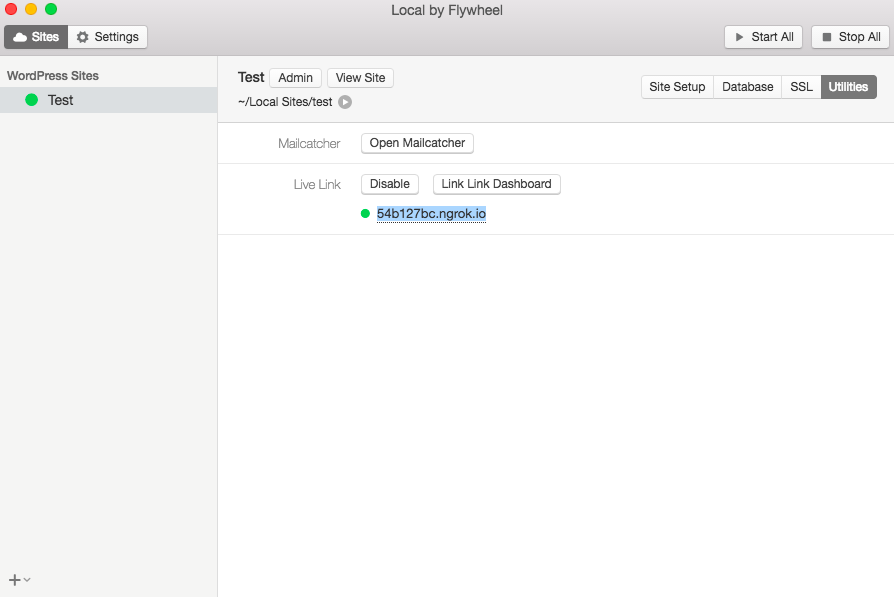
Task: Open the Settings view
Action: 108,37
